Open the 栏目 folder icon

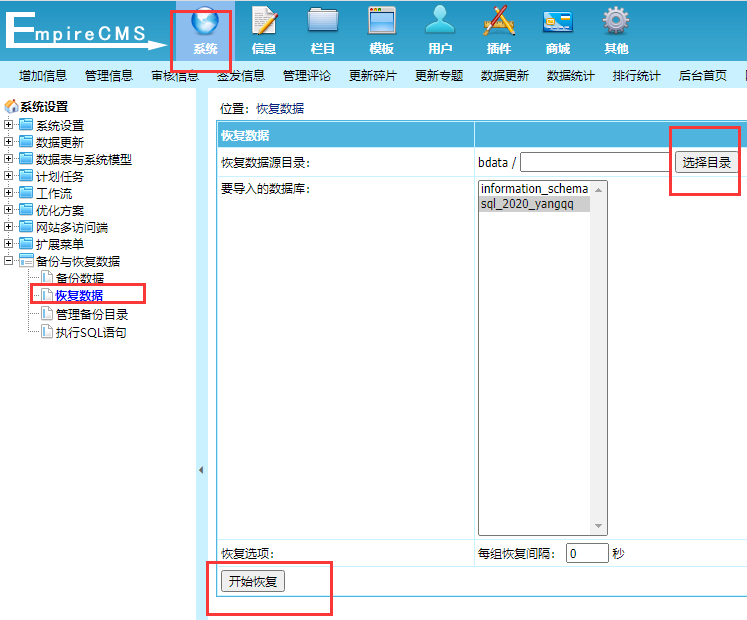(x=323, y=22)
